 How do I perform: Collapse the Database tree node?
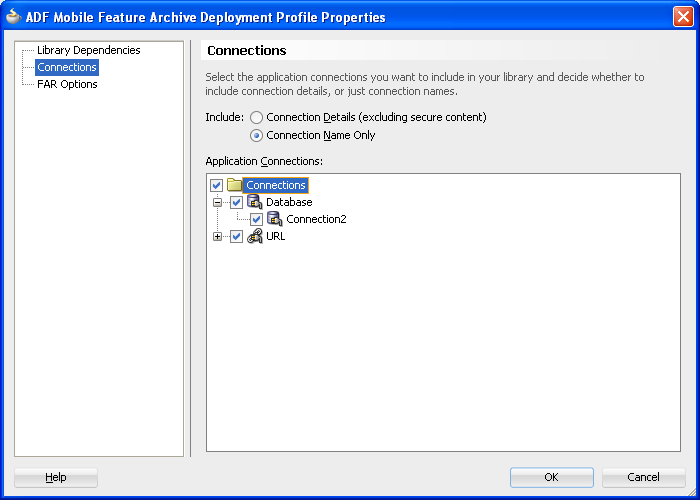[x=217, y=202]
